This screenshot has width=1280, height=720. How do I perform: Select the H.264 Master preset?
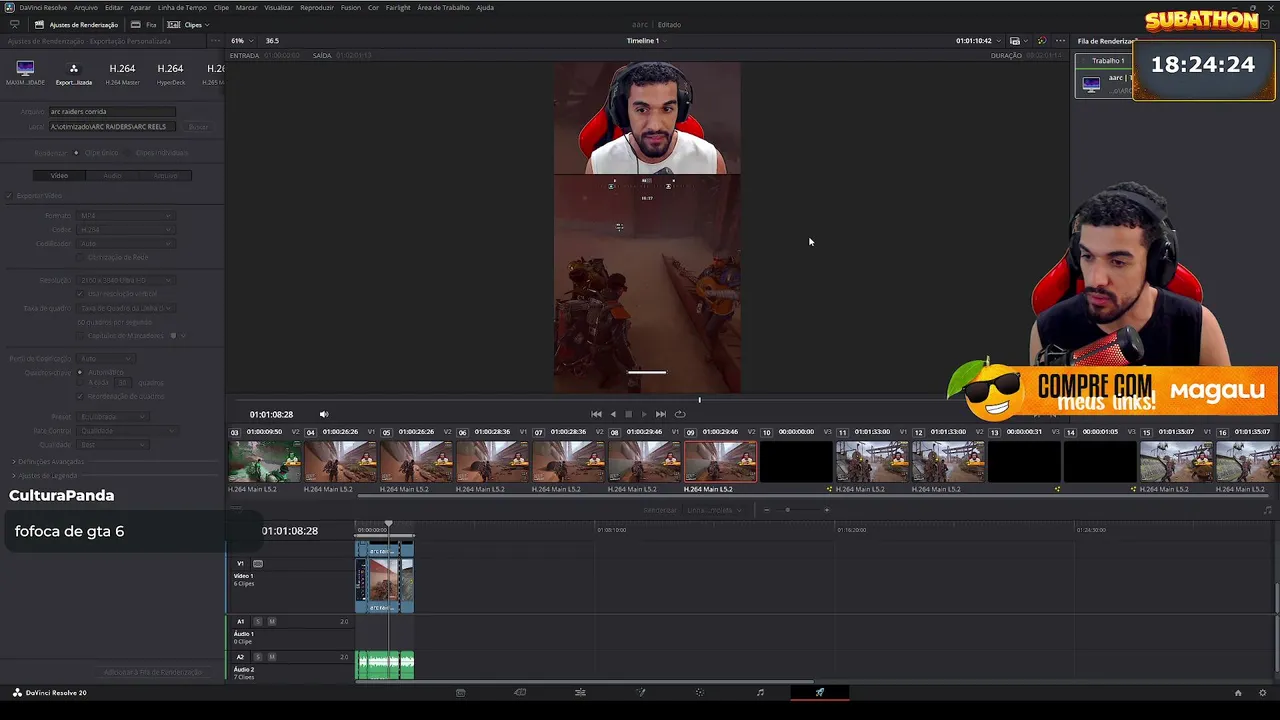click(122, 73)
